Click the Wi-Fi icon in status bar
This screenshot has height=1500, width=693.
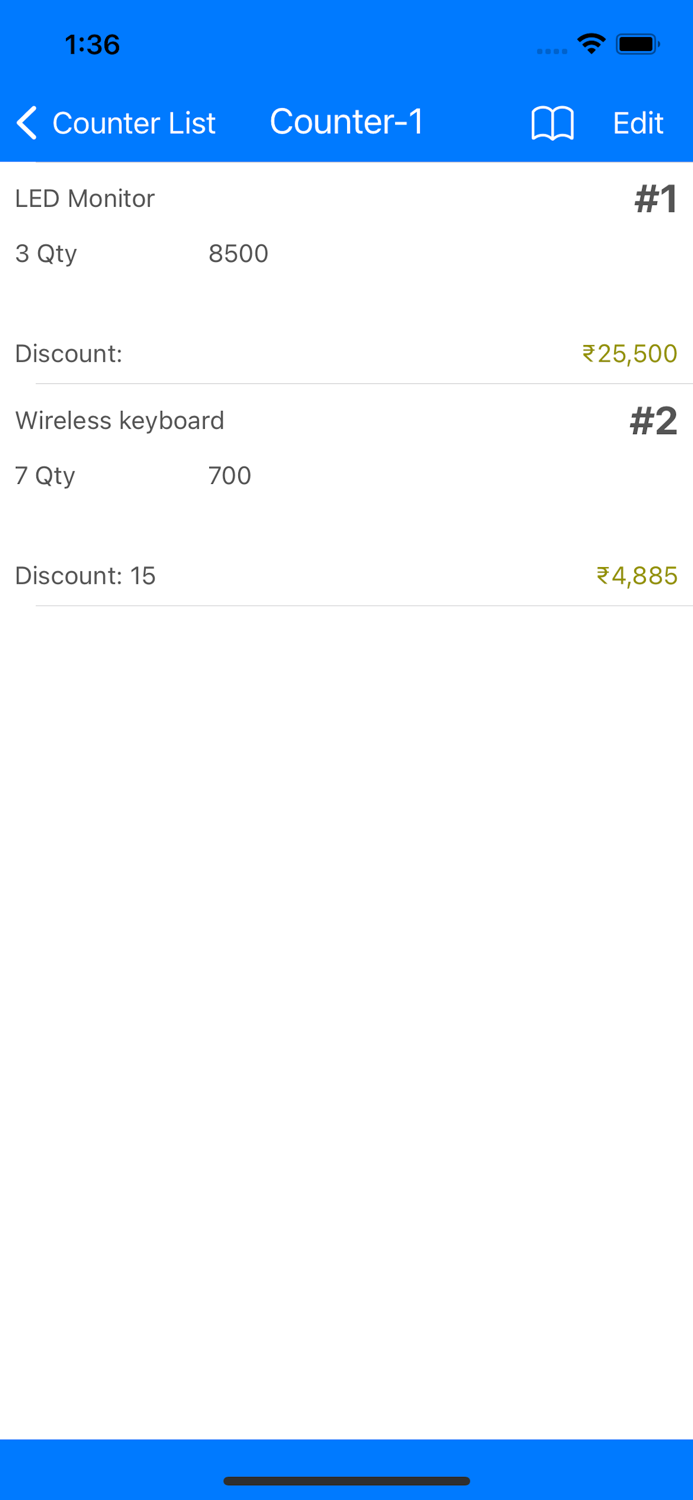pyautogui.click(x=590, y=43)
